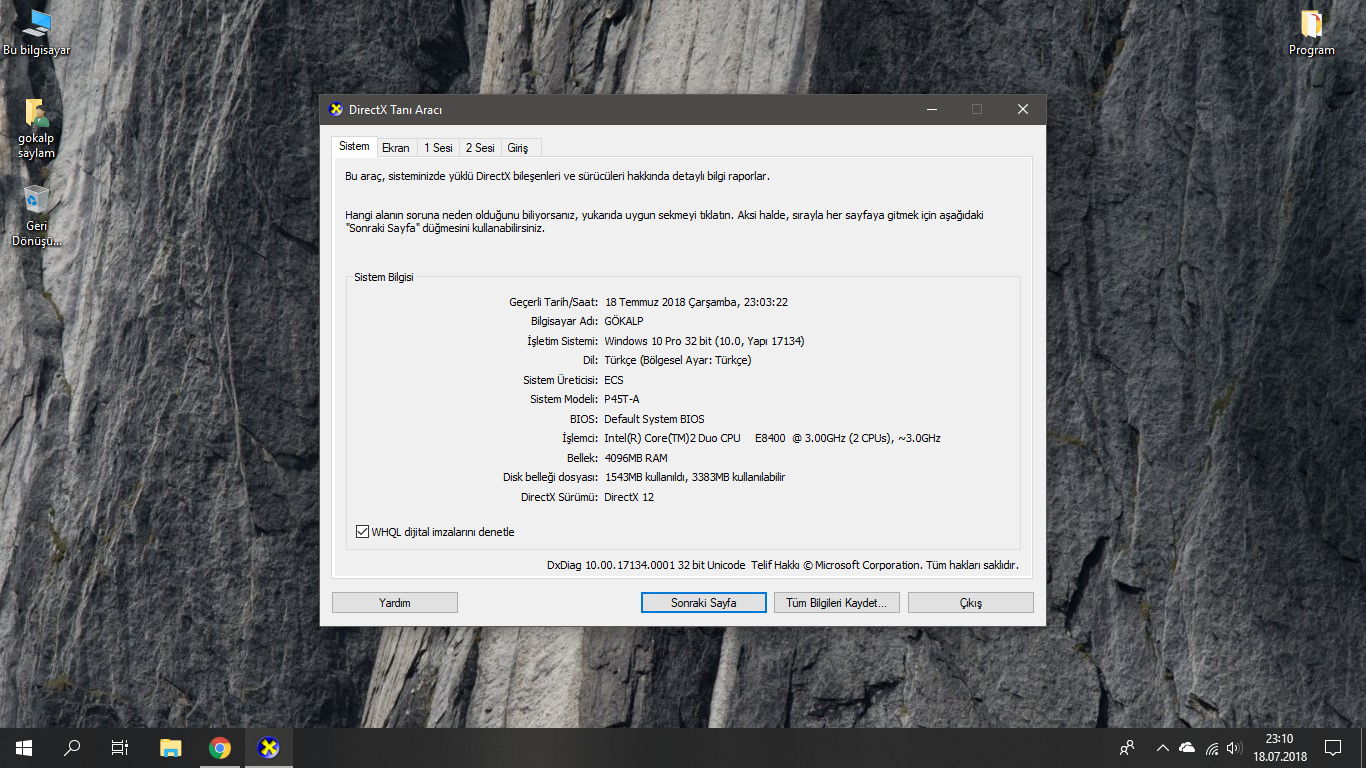Click the page file value '1543MB kullanıldı'
Image resolution: width=1366 pixels, height=768 pixels.
[695, 477]
